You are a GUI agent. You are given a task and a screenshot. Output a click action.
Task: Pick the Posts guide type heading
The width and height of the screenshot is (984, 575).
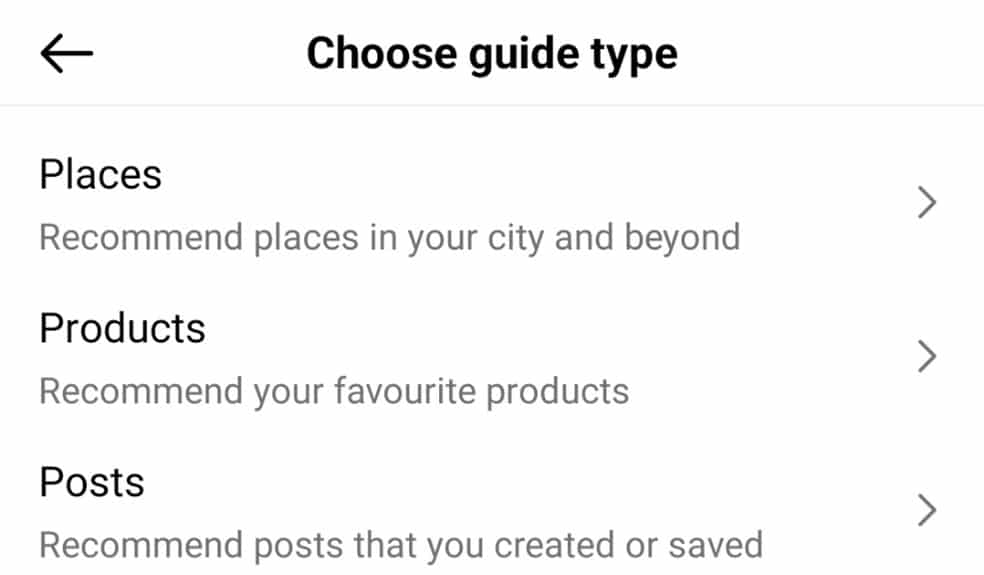point(92,482)
